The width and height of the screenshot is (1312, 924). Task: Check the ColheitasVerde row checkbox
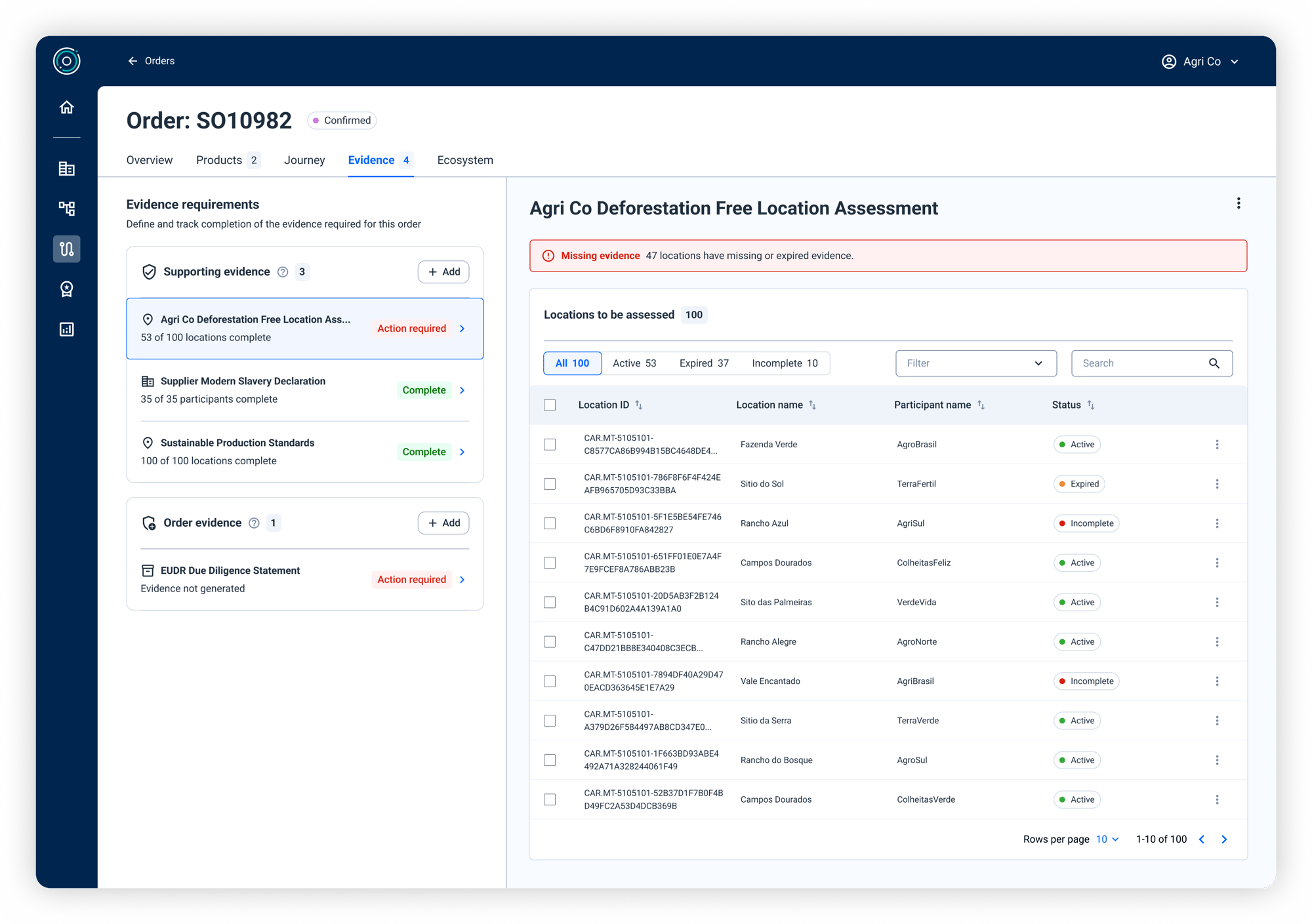550,799
